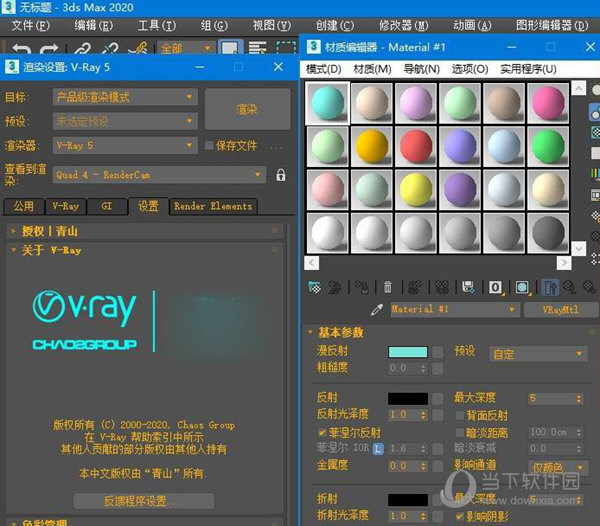Click the 反射光泽度 spinner arrows
The image size is (600, 526).
pos(423,415)
